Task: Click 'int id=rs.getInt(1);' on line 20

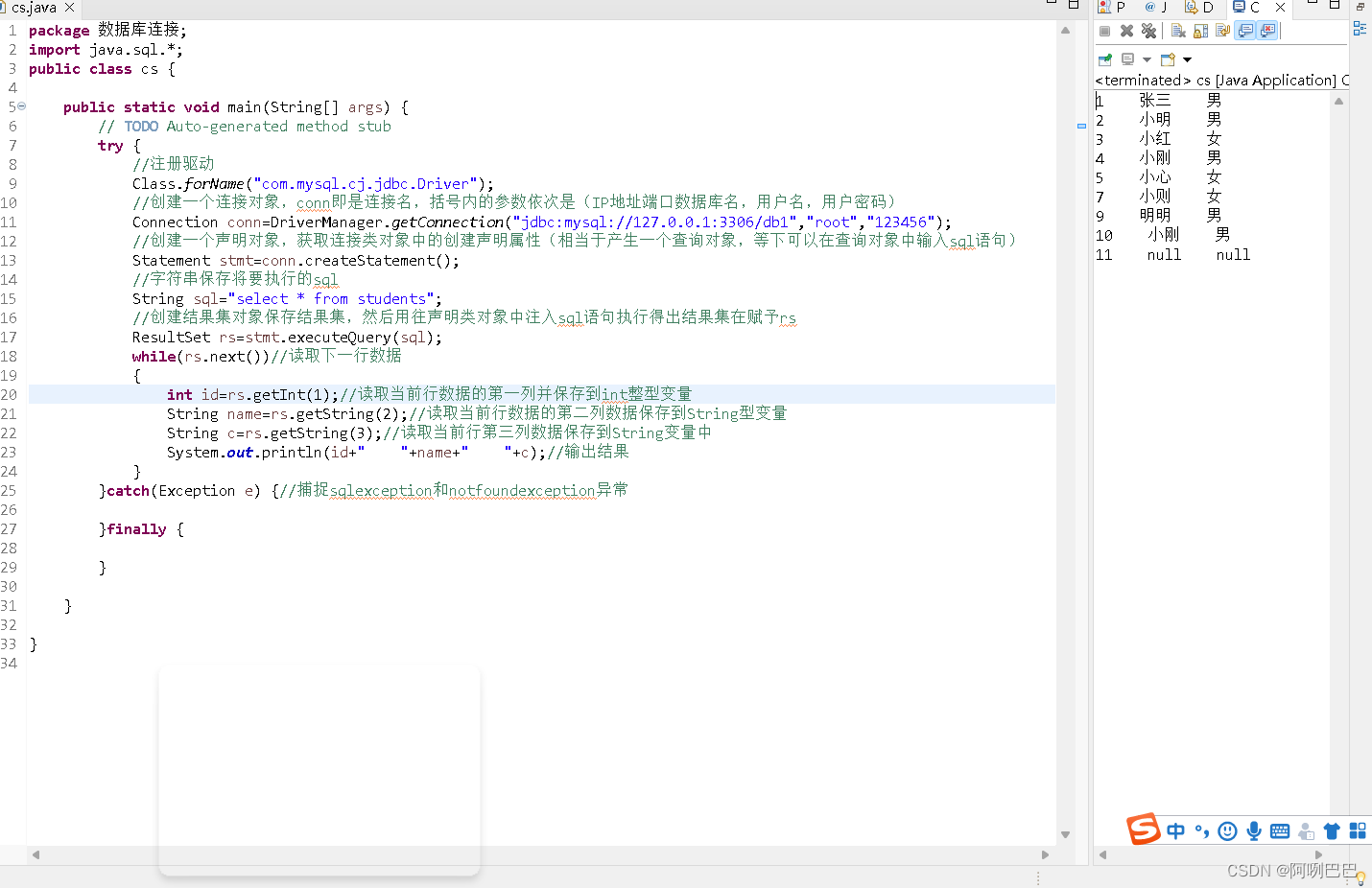Action: tap(252, 395)
